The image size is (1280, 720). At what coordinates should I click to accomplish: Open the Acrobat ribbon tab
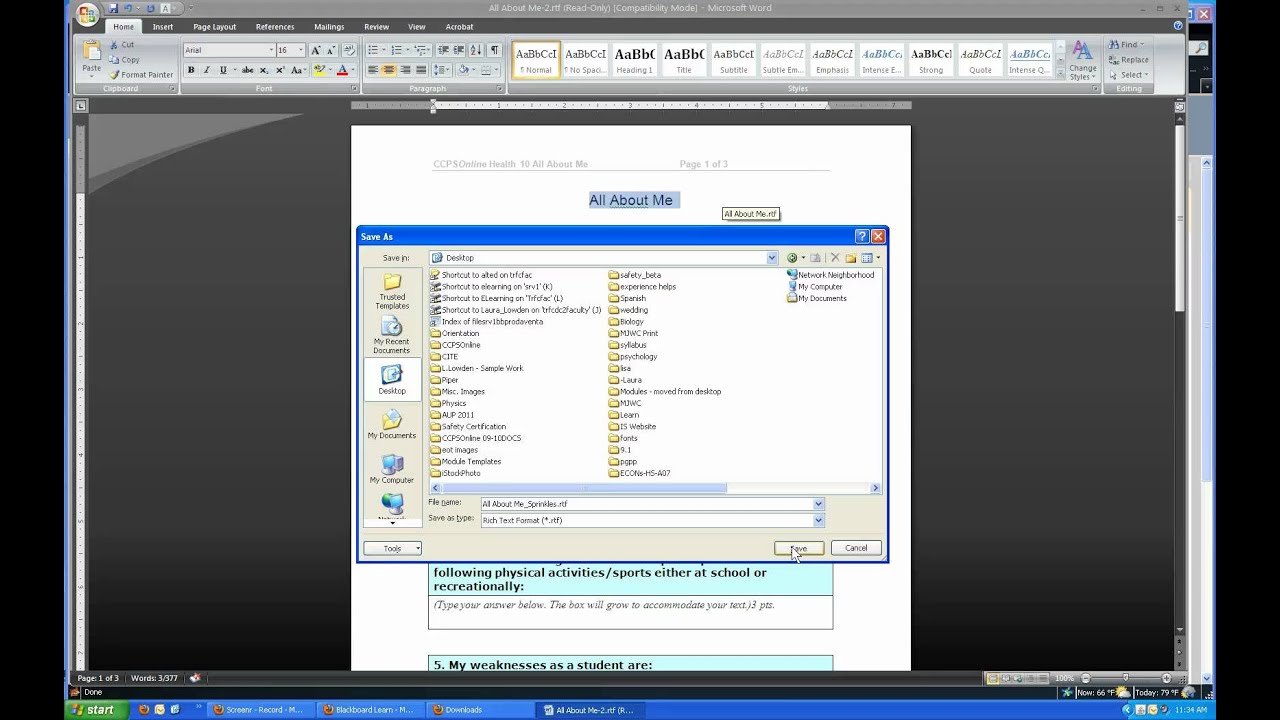460,27
